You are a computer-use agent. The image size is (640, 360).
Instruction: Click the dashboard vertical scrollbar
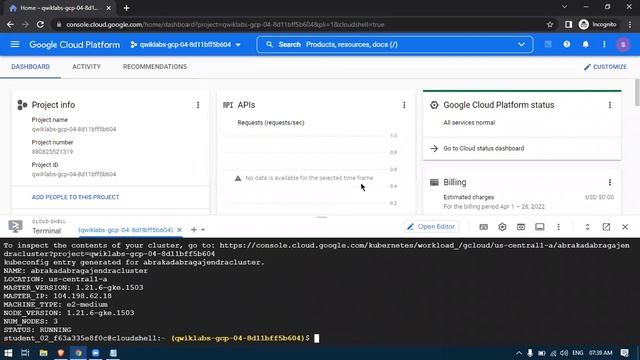(x=637, y=93)
